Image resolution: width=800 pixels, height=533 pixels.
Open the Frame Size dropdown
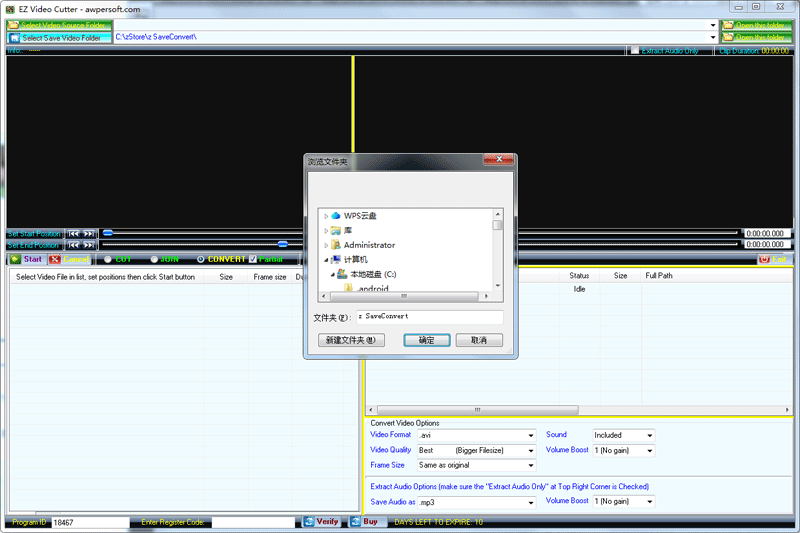point(531,466)
